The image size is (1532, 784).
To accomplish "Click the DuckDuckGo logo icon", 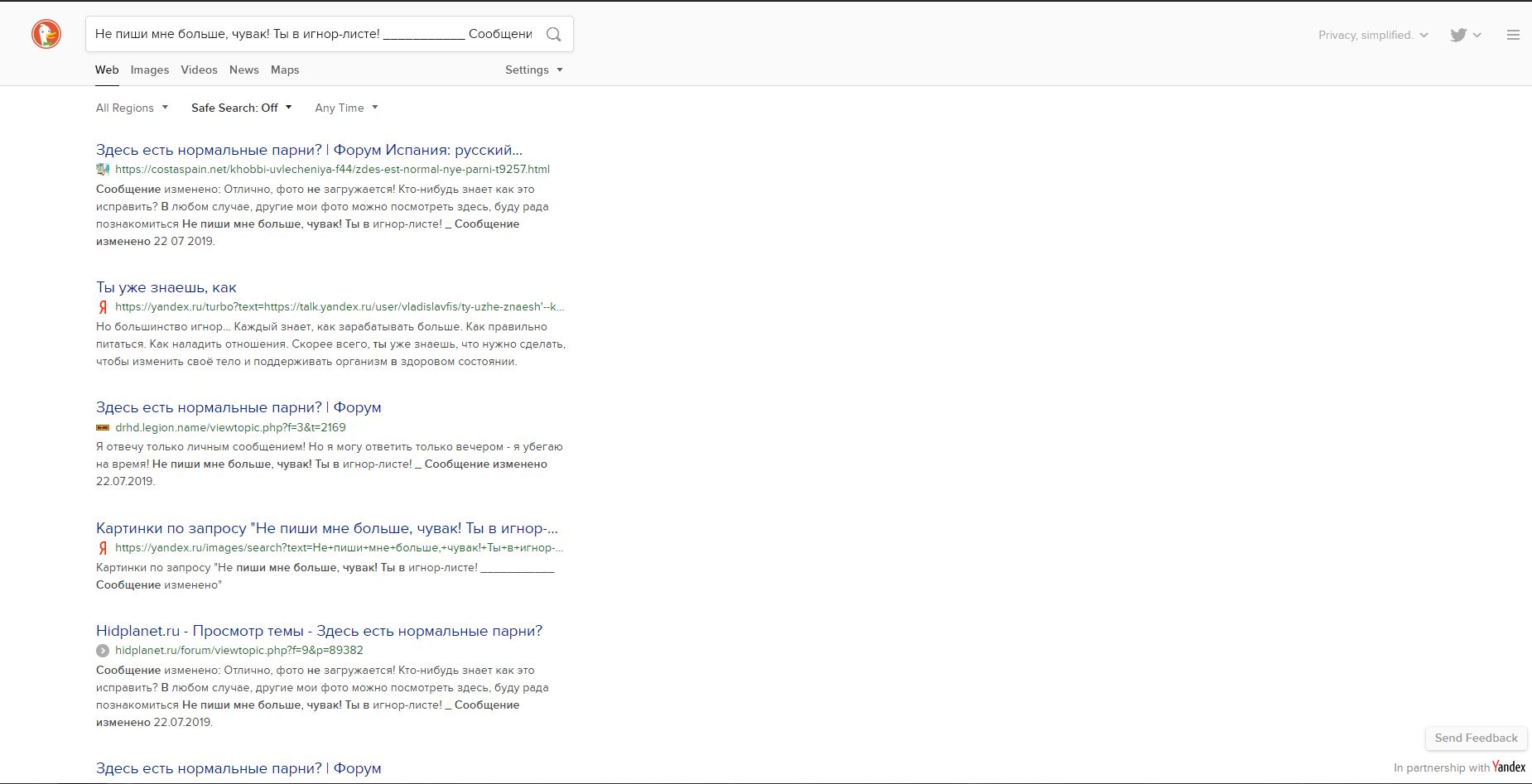I will tap(46, 35).
